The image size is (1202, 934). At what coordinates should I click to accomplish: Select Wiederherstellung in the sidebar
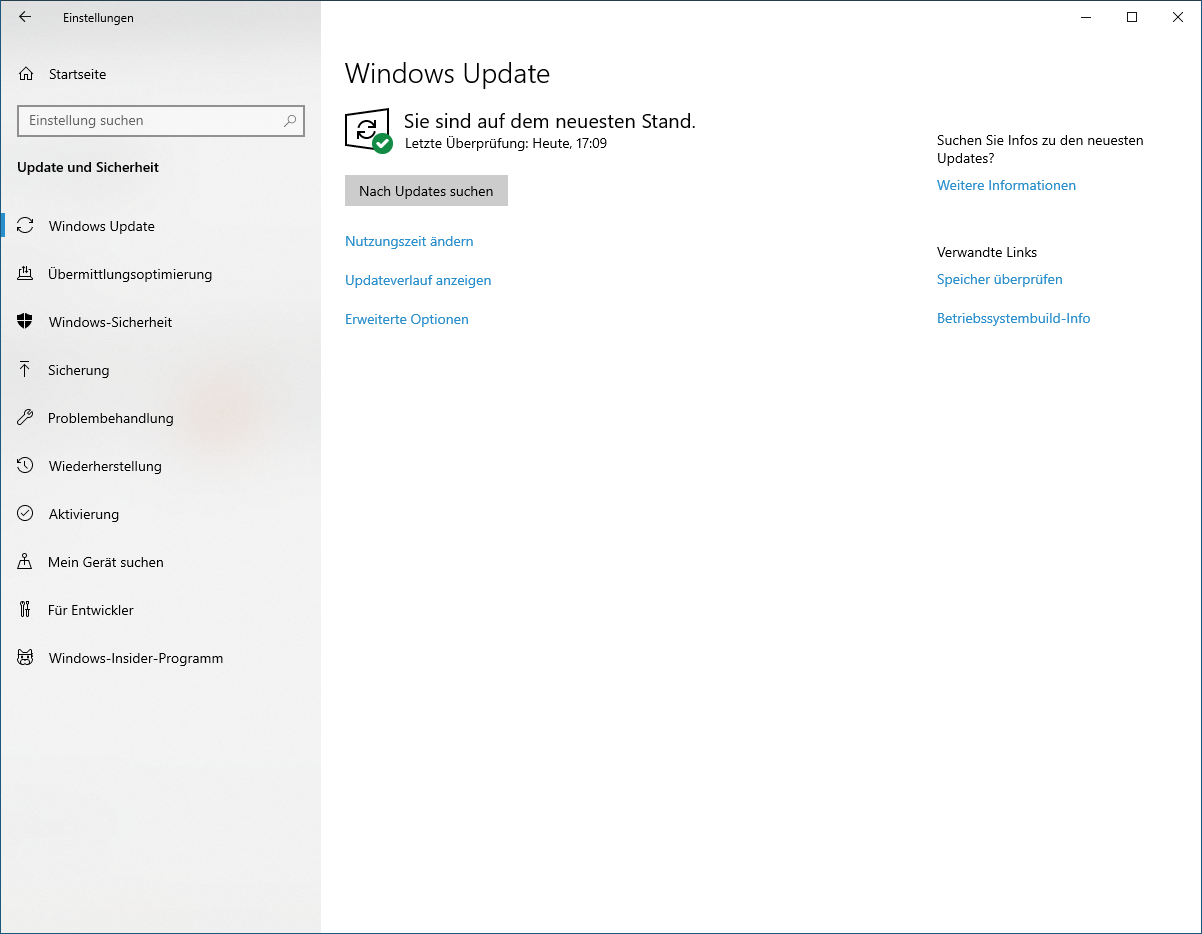(161, 466)
